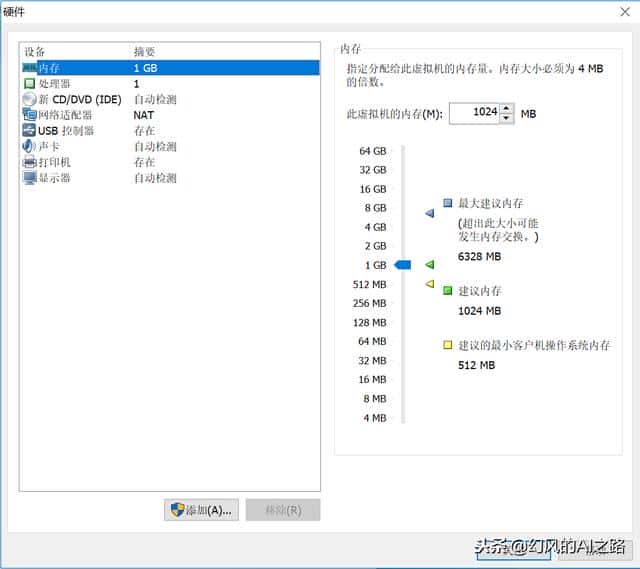
Task: Click the blue memory slider handle at 1 GB
Action: pos(403,265)
